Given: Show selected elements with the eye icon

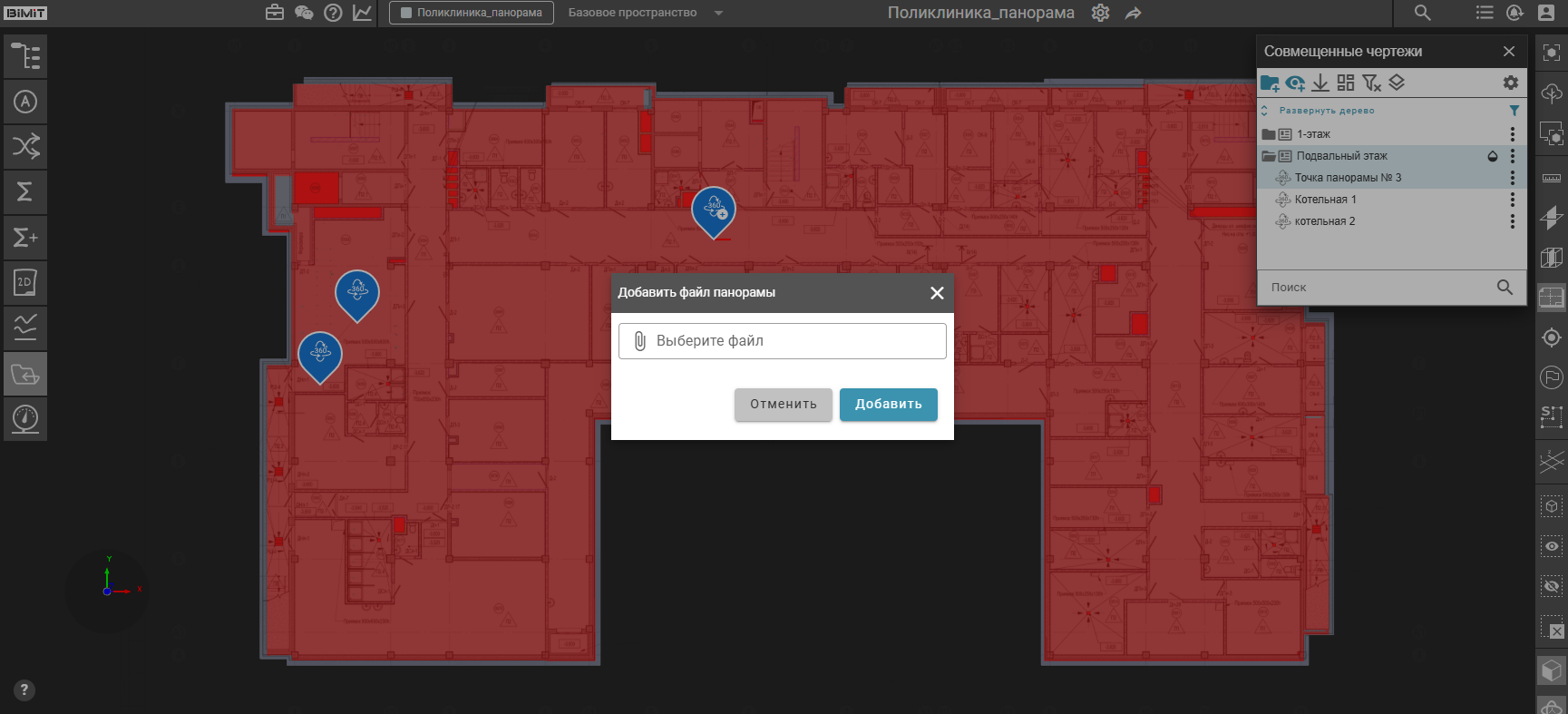Looking at the screenshot, I should 1552,546.
